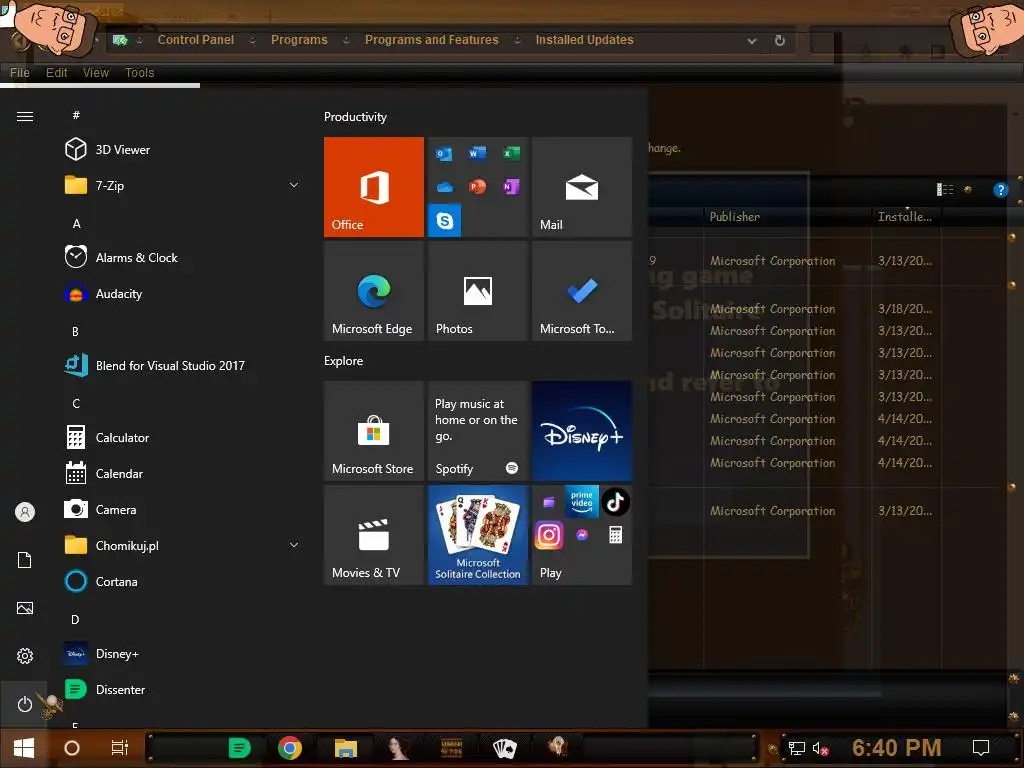Screen dimensions: 1024x768
Task: Open Prime Video in the Play tile
Action: coord(582,501)
